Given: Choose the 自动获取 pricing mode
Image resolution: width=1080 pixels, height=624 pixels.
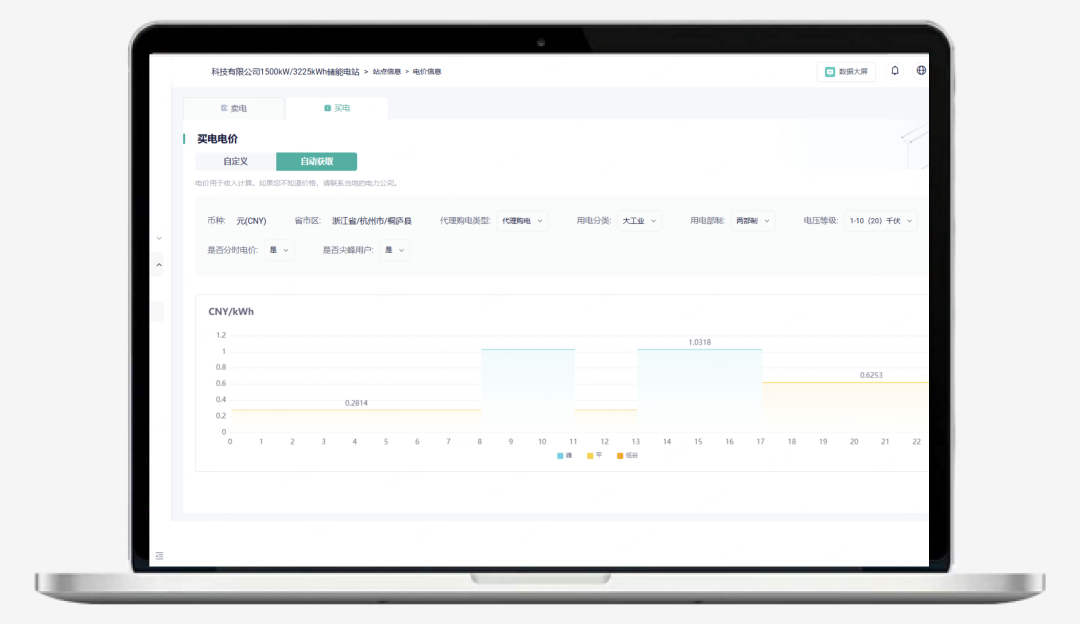Looking at the screenshot, I should (x=316, y=161).
